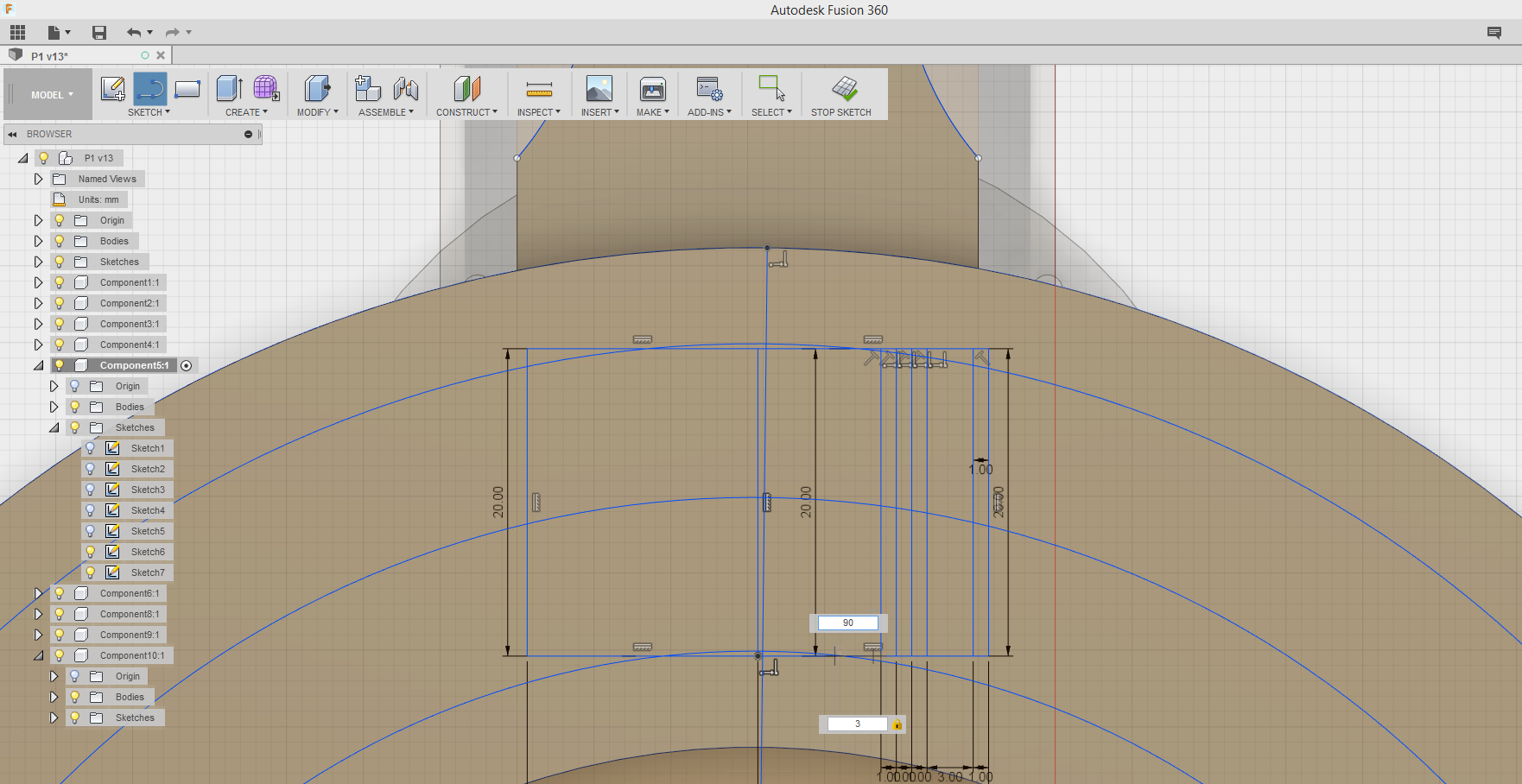This screenshot has height=784, width=1522.
Task: Open the comments icon at top right
Action: pos(1494,33)
